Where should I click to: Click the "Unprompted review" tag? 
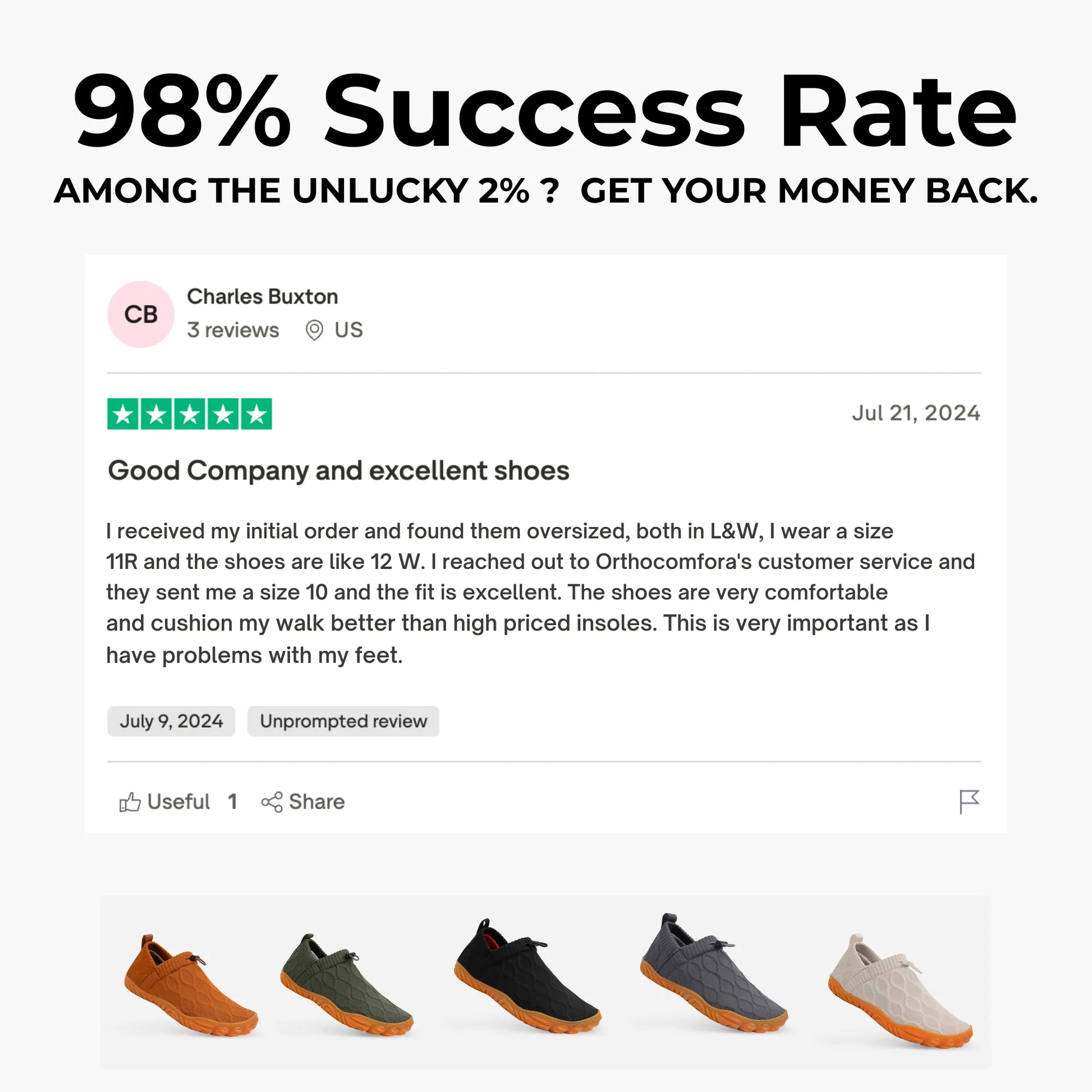click(343, 721)
